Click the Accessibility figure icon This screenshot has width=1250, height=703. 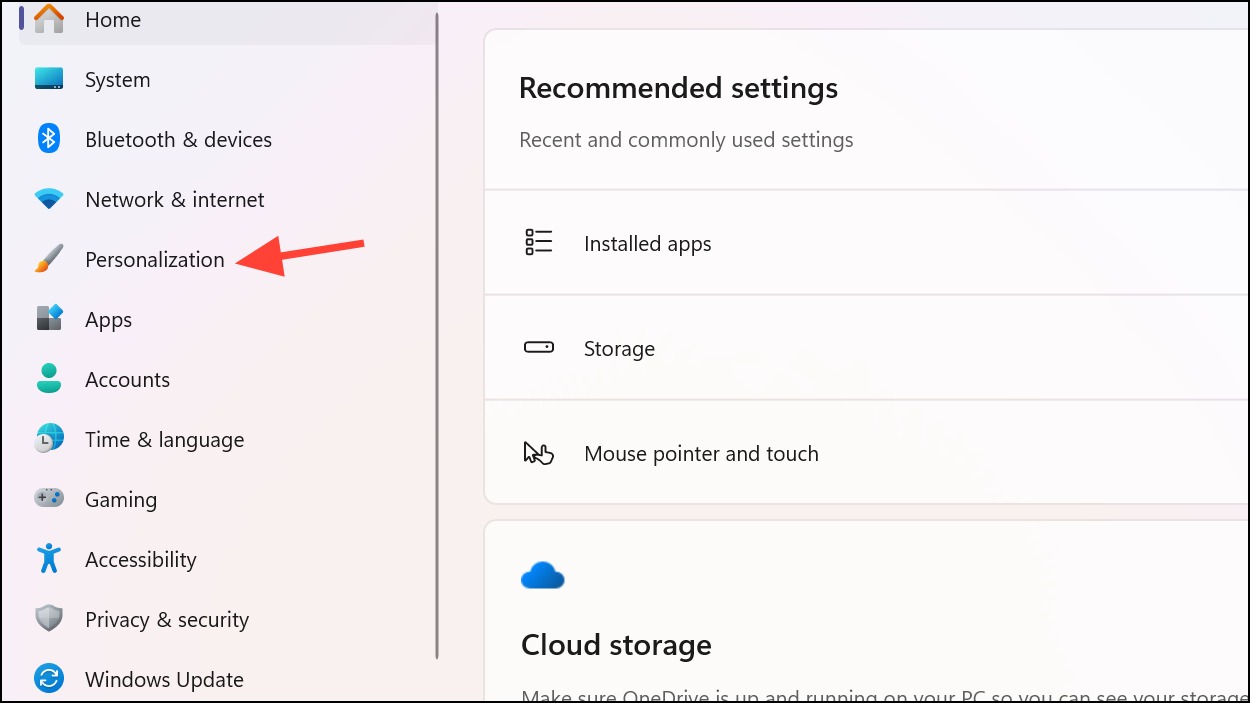point(49,558)
